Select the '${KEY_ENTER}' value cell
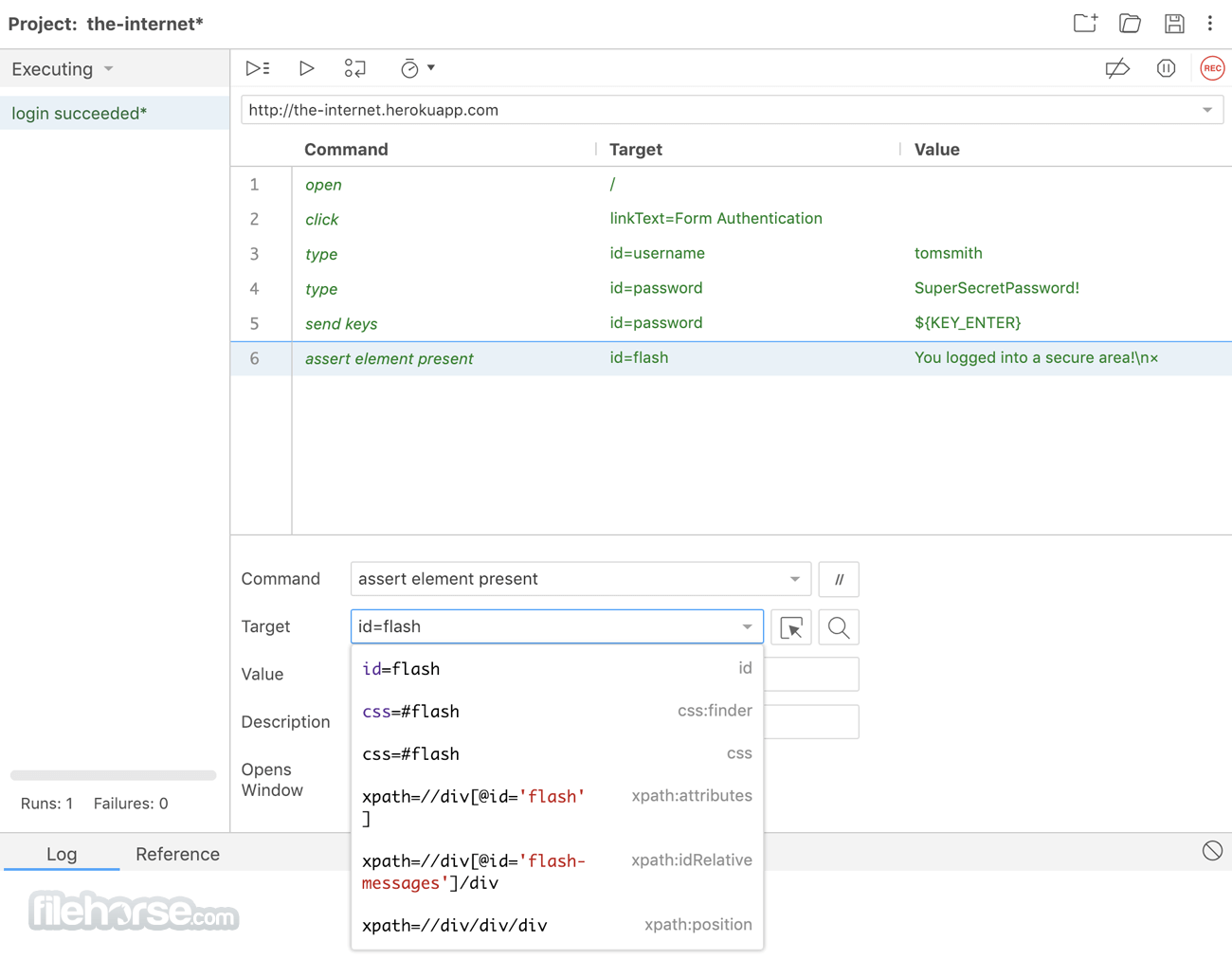The width and height of the screenshot is (1232, 959). pyautogui.click(x=968, y=323)
